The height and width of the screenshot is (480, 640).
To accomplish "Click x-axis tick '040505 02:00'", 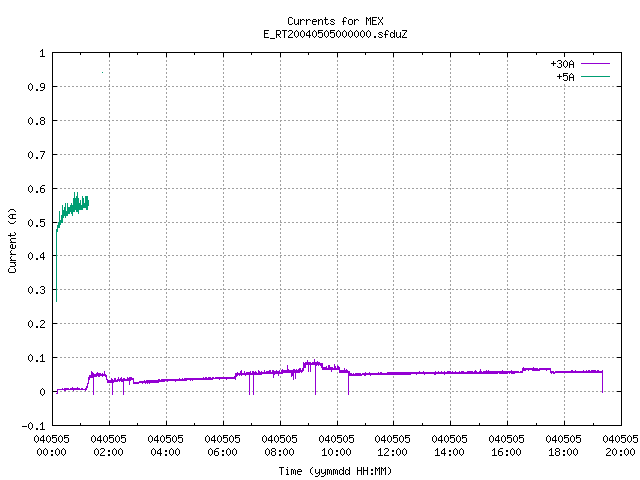I will [109, 445].
